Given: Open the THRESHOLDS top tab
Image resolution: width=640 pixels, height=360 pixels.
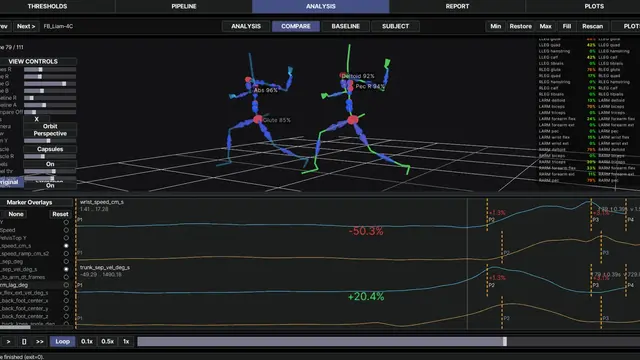Looking at the screenshot, I should (47, 6).
